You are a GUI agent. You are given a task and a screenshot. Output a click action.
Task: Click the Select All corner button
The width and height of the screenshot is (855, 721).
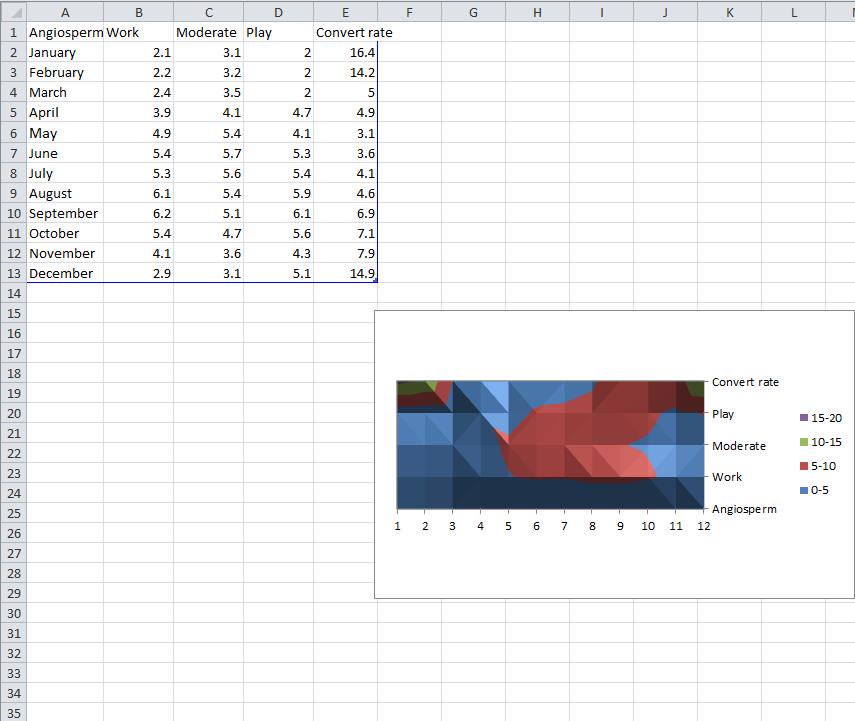tap(13, 11)
